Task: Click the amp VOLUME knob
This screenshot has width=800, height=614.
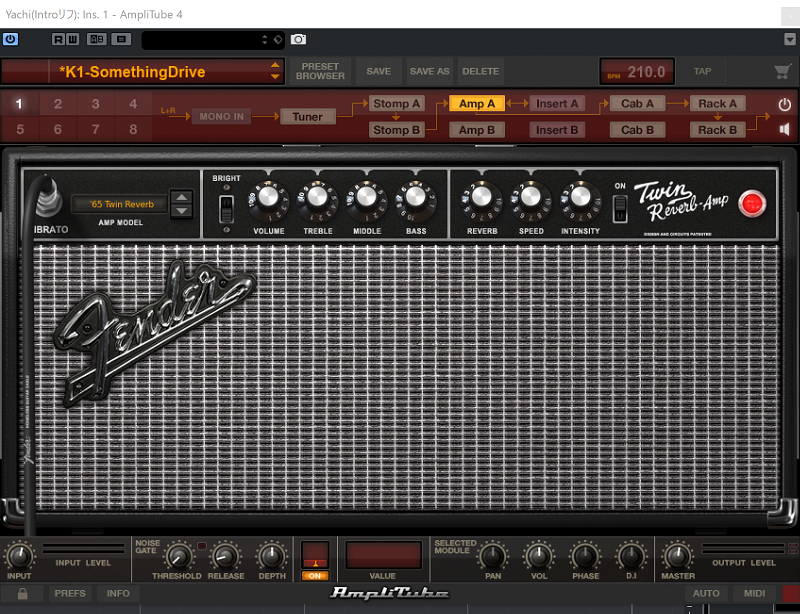Action: pyautogui.click(x=268, y=198)
